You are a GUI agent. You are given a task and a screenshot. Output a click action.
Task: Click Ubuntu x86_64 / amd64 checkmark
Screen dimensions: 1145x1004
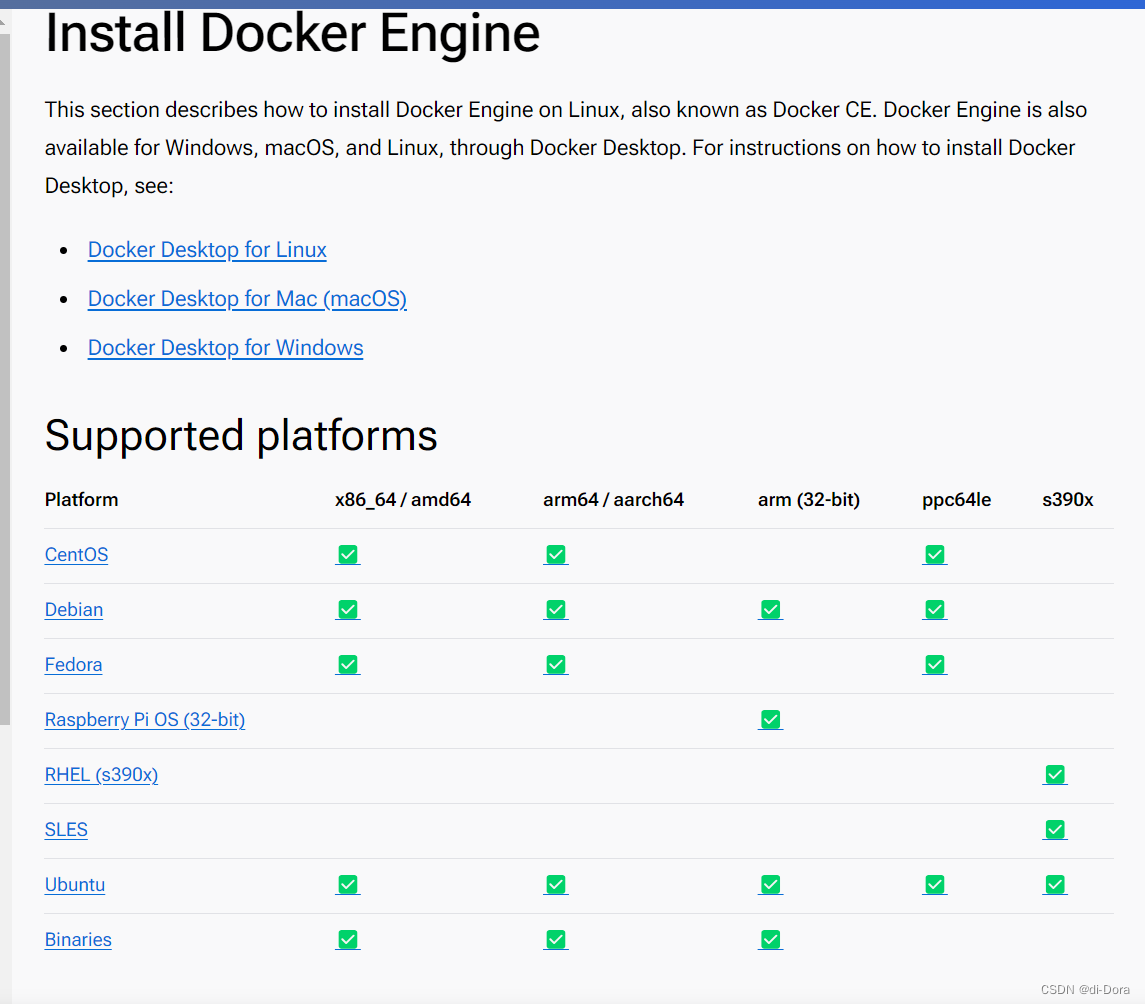pos(348,884)
